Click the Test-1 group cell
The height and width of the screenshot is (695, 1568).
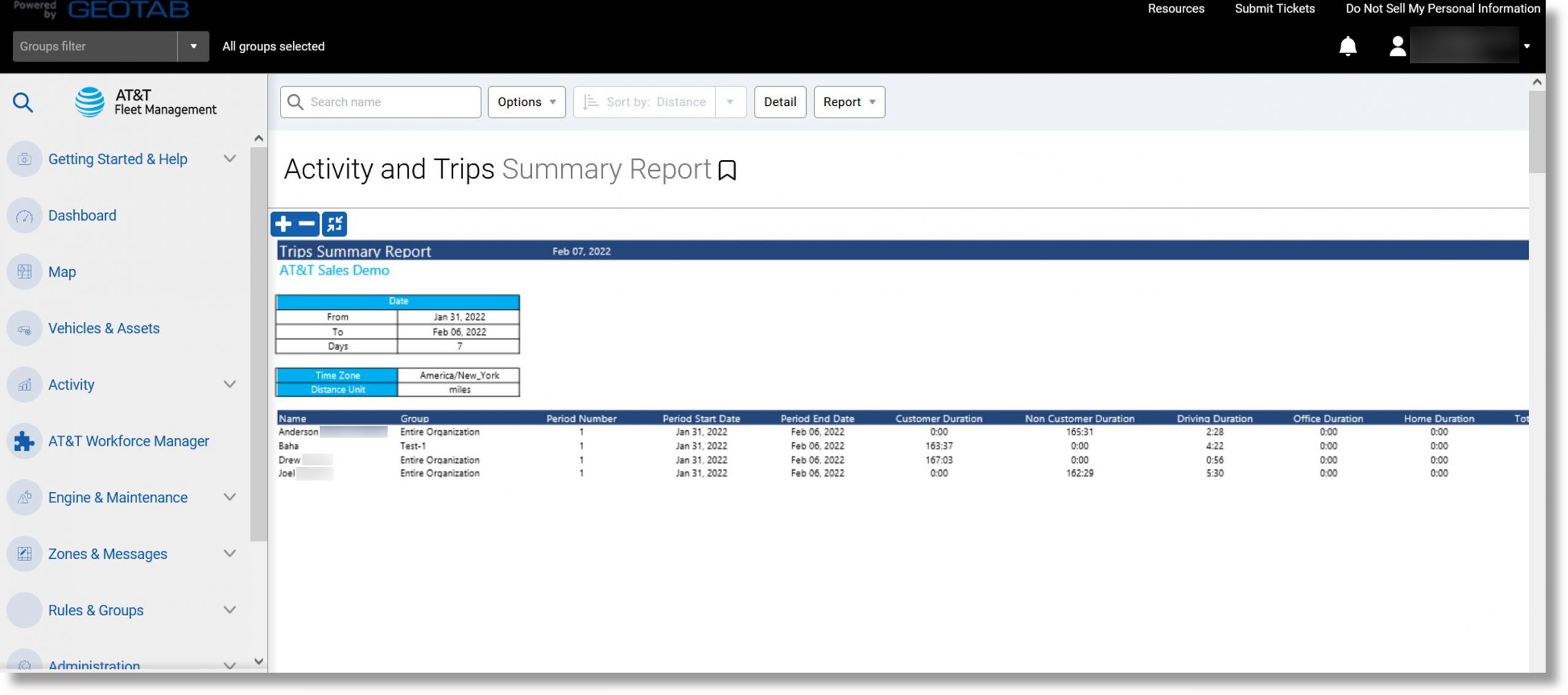(413, 446)
